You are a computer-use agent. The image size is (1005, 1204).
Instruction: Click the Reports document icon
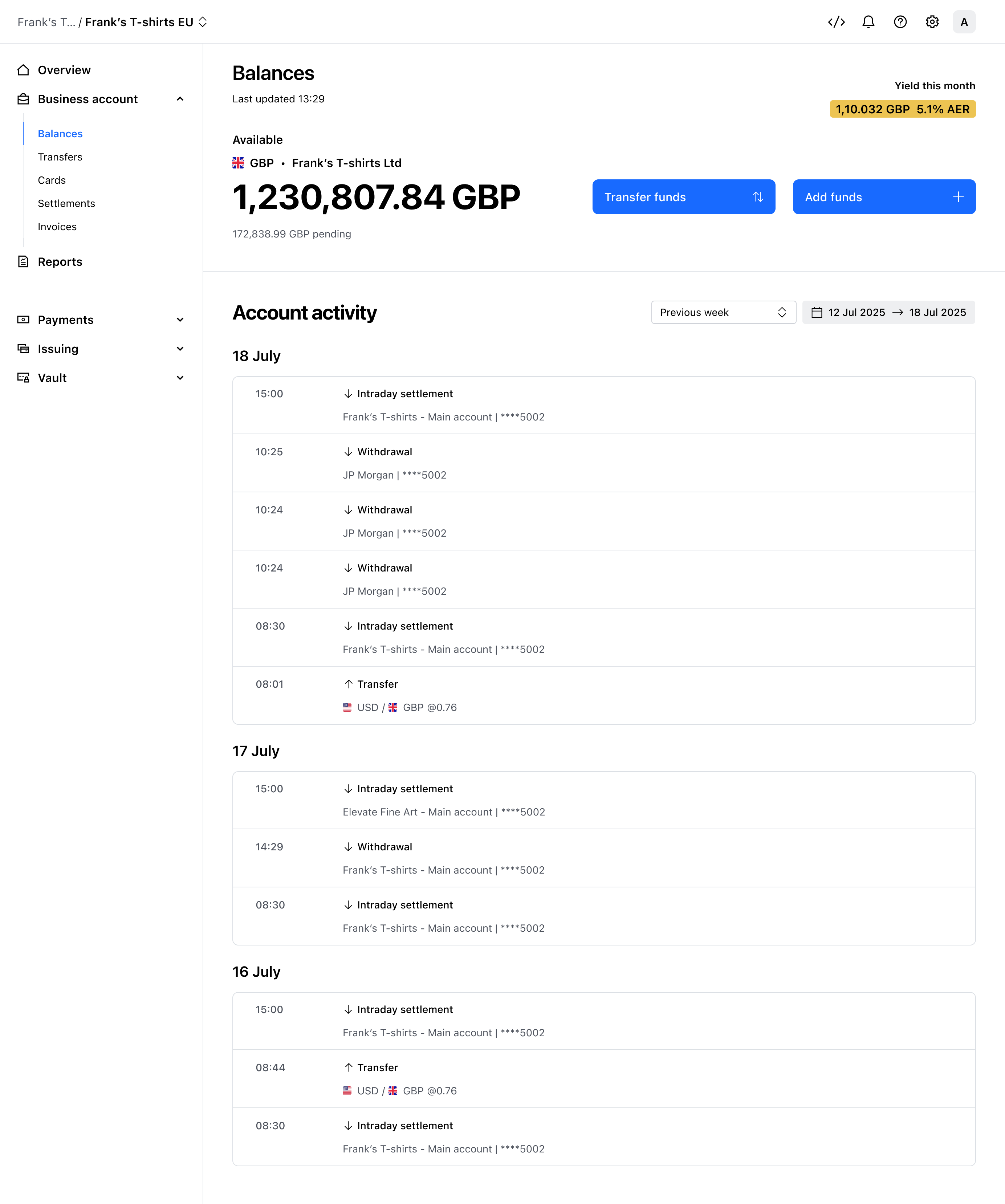23,262
